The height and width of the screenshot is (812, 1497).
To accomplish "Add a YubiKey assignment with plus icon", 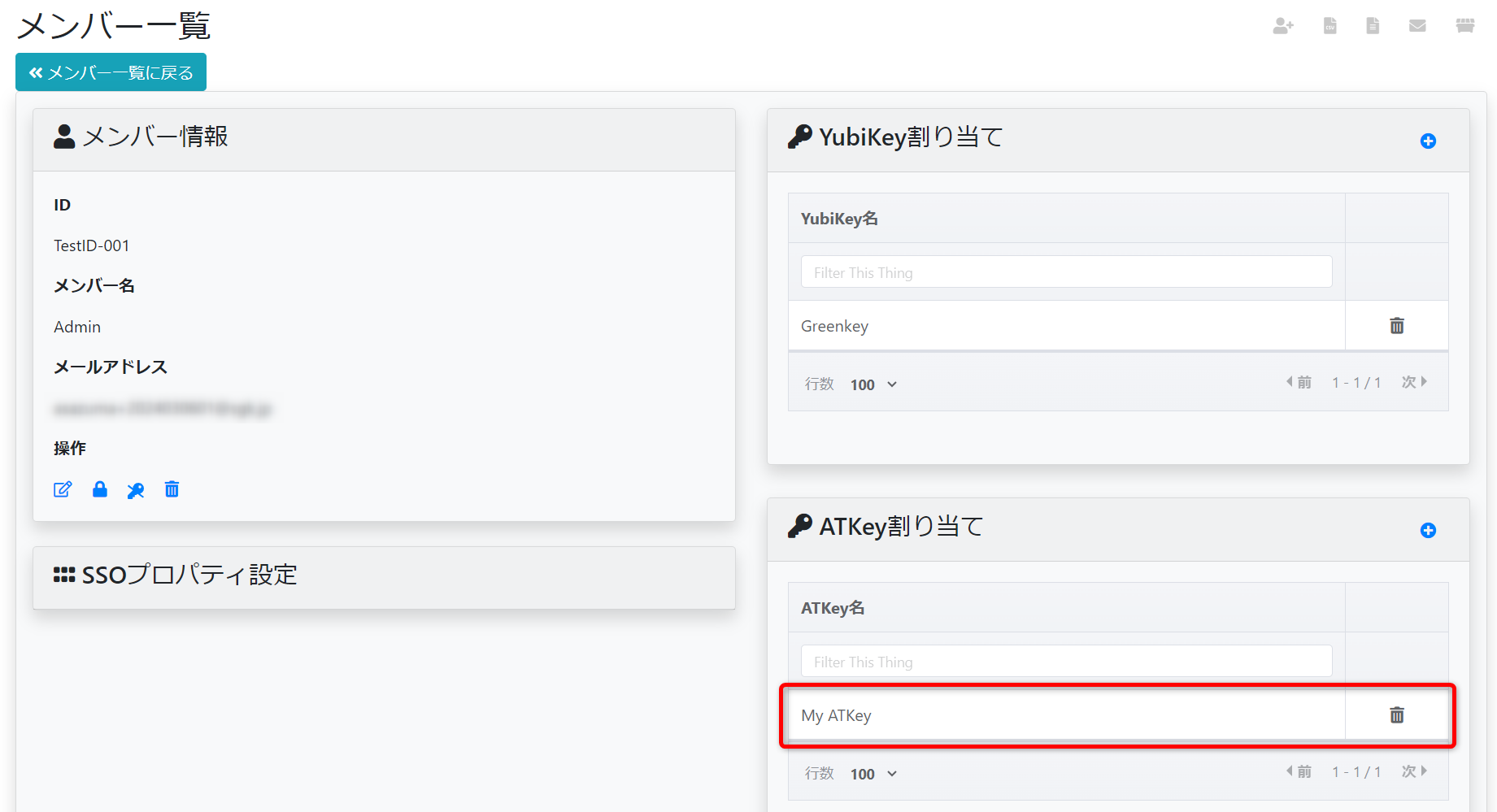I will 1428,141.
